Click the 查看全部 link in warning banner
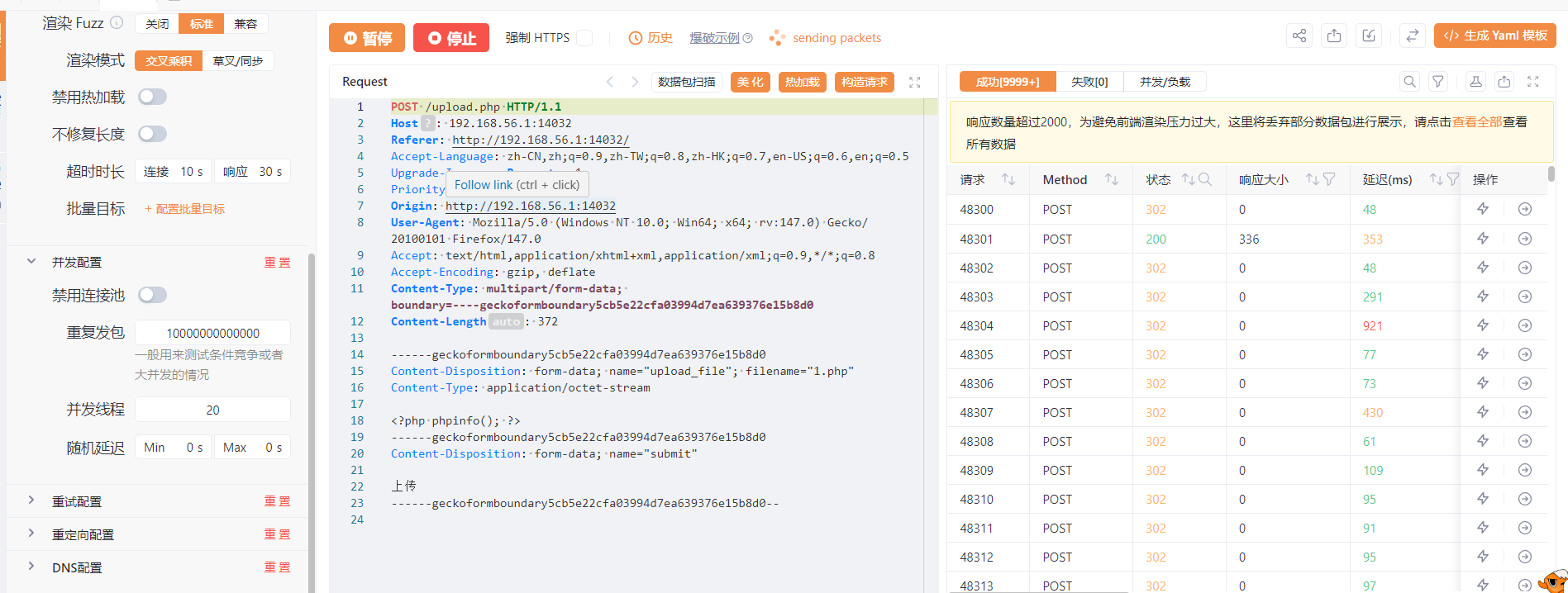The width and height of the screenshot is (1568, 593). point(1477,121)
